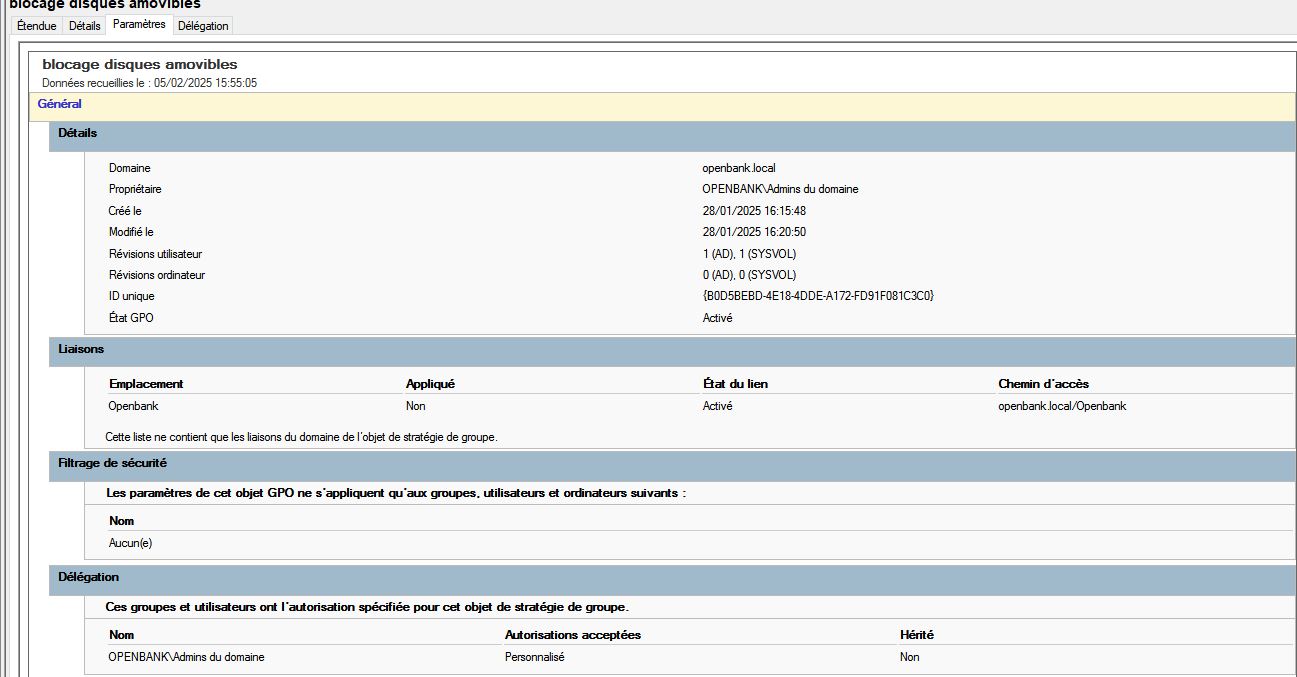Click the ID unique GUID value
This screenshot has height=677, width=1297.
point(818,296)
